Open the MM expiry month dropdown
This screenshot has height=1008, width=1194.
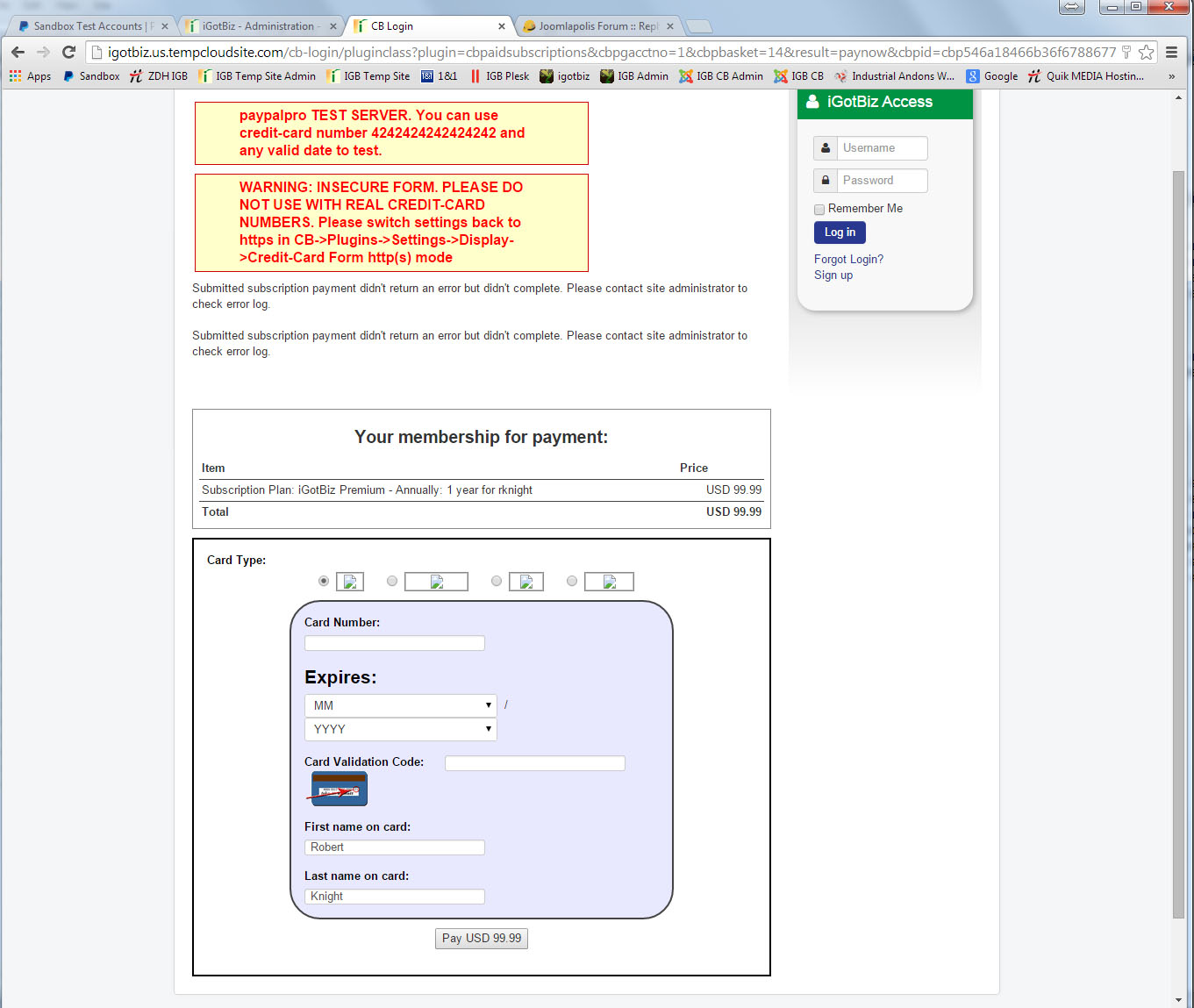pos(401,705)
